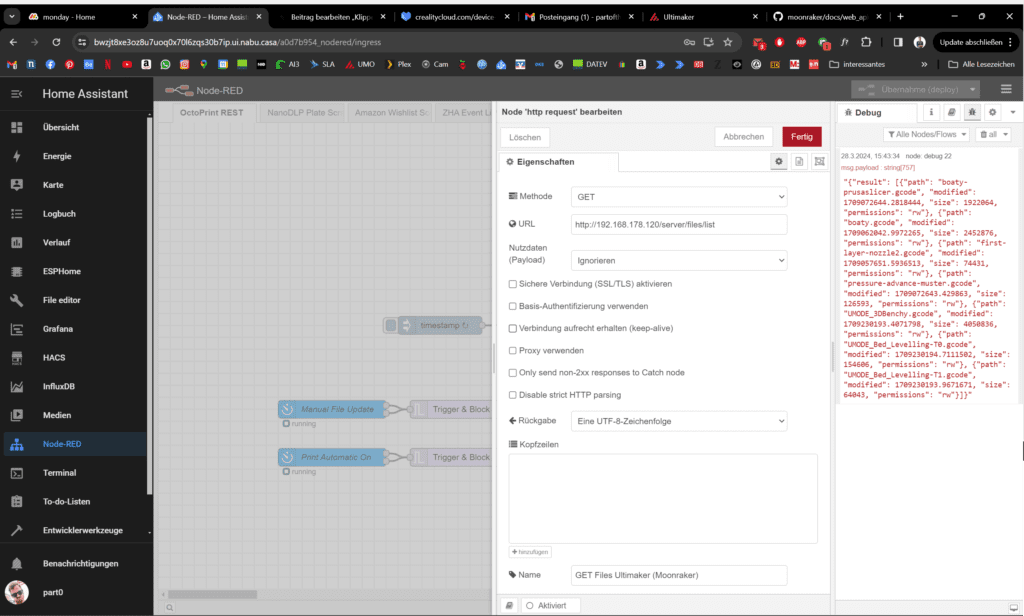Image resolution: width=1024 pixels, height=616 pixels.
Task: Expand the sidebar tab list arrow
Action: pos(1013,112)
